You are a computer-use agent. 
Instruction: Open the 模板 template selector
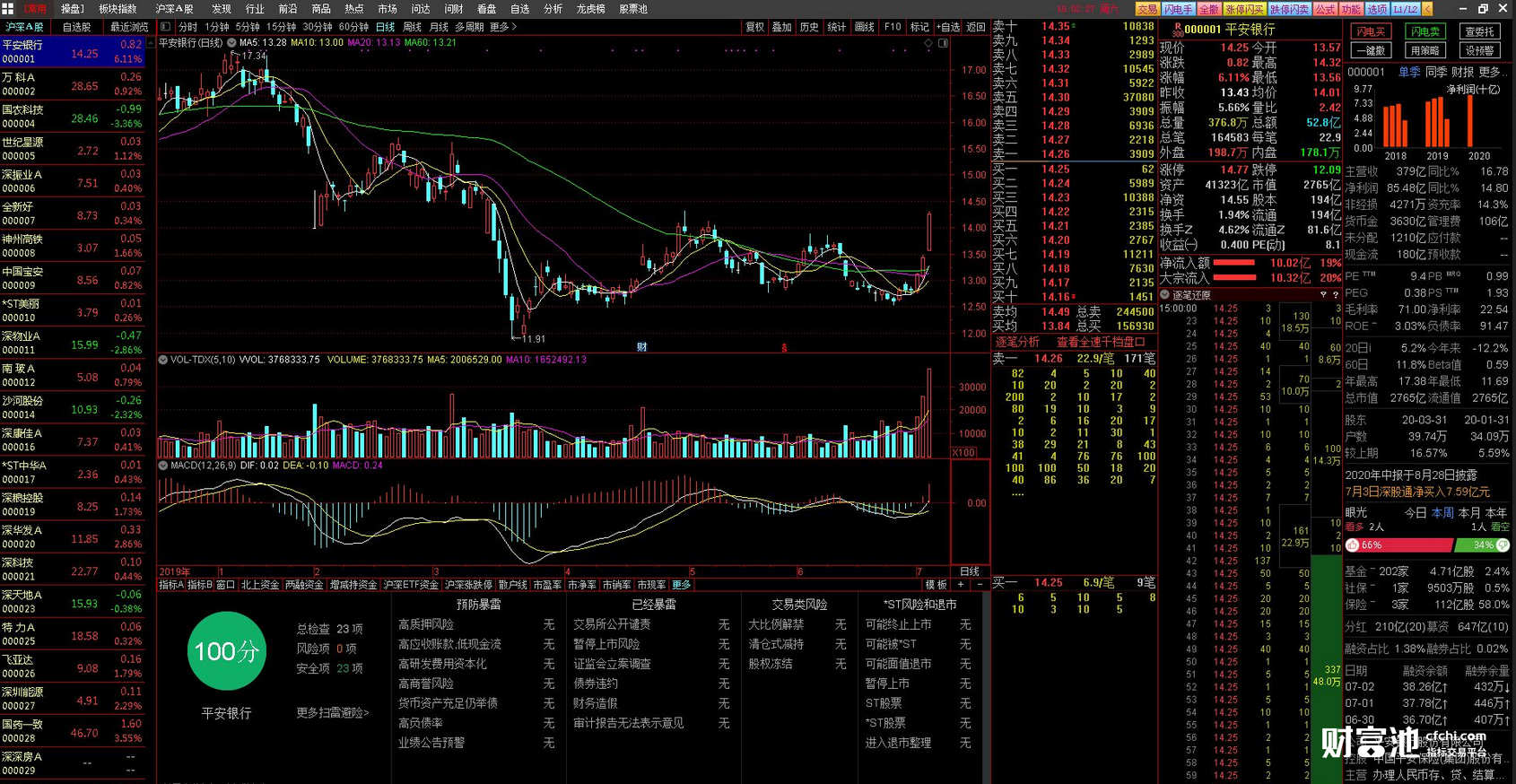coord(936,585)
